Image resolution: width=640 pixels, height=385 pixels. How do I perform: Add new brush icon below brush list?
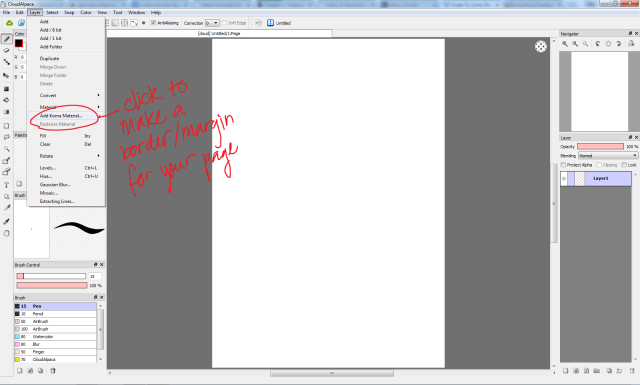(19, 371)
